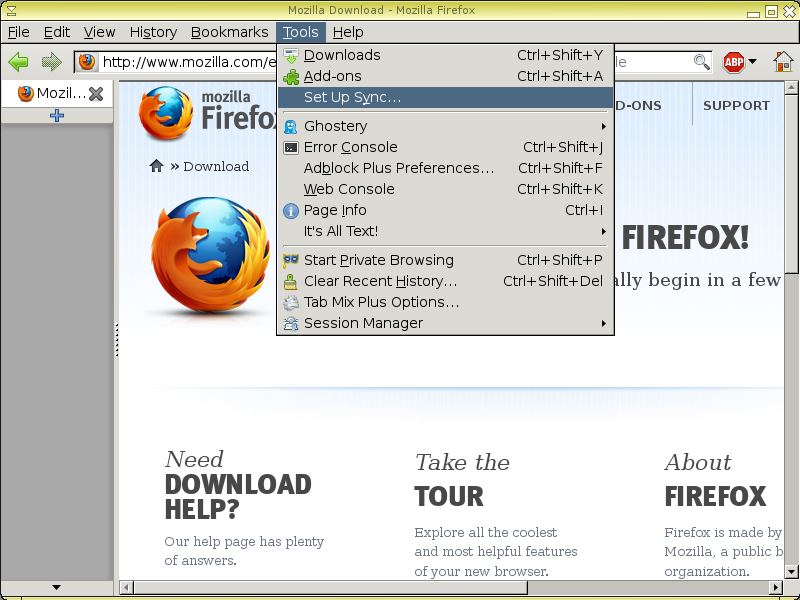Click the Page Info blue icon
Viewport: 800px width, 600px height.
[290, 211]
